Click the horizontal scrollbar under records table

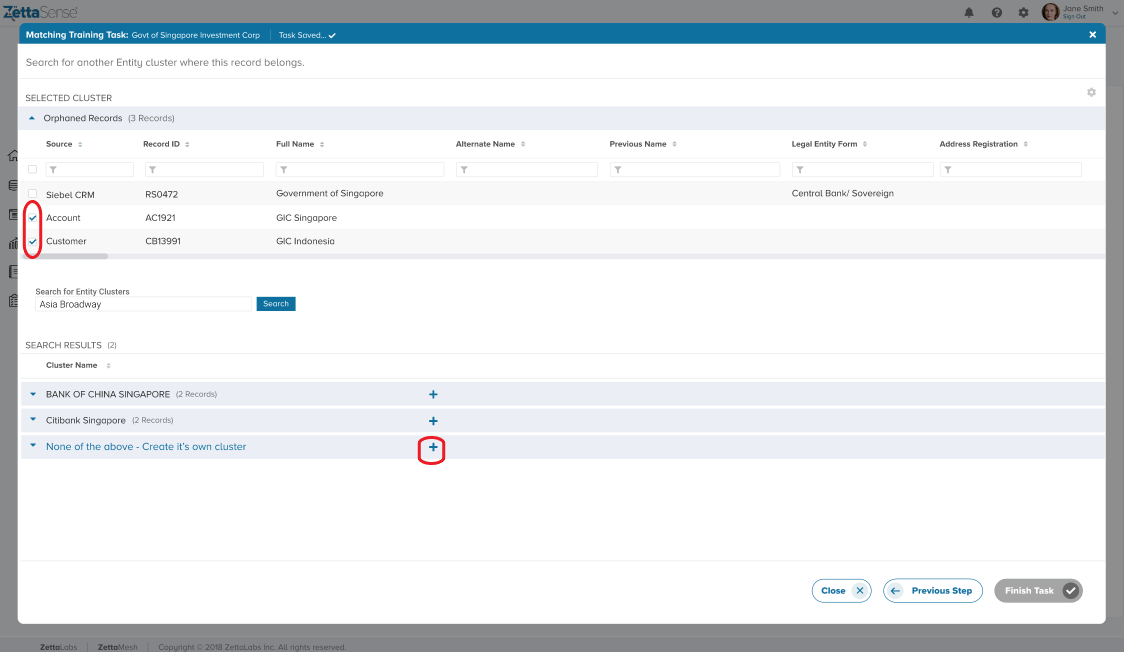tap(66, 257)
